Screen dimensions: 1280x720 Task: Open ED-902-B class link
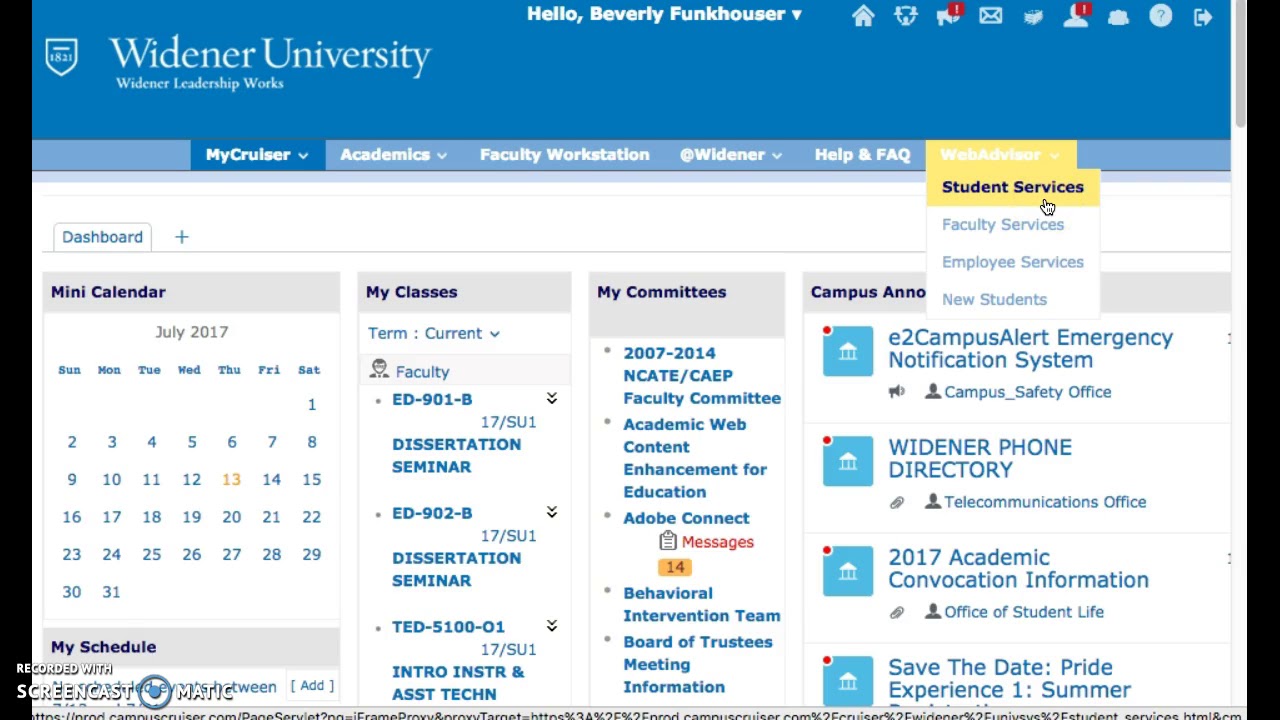(432, 513)
